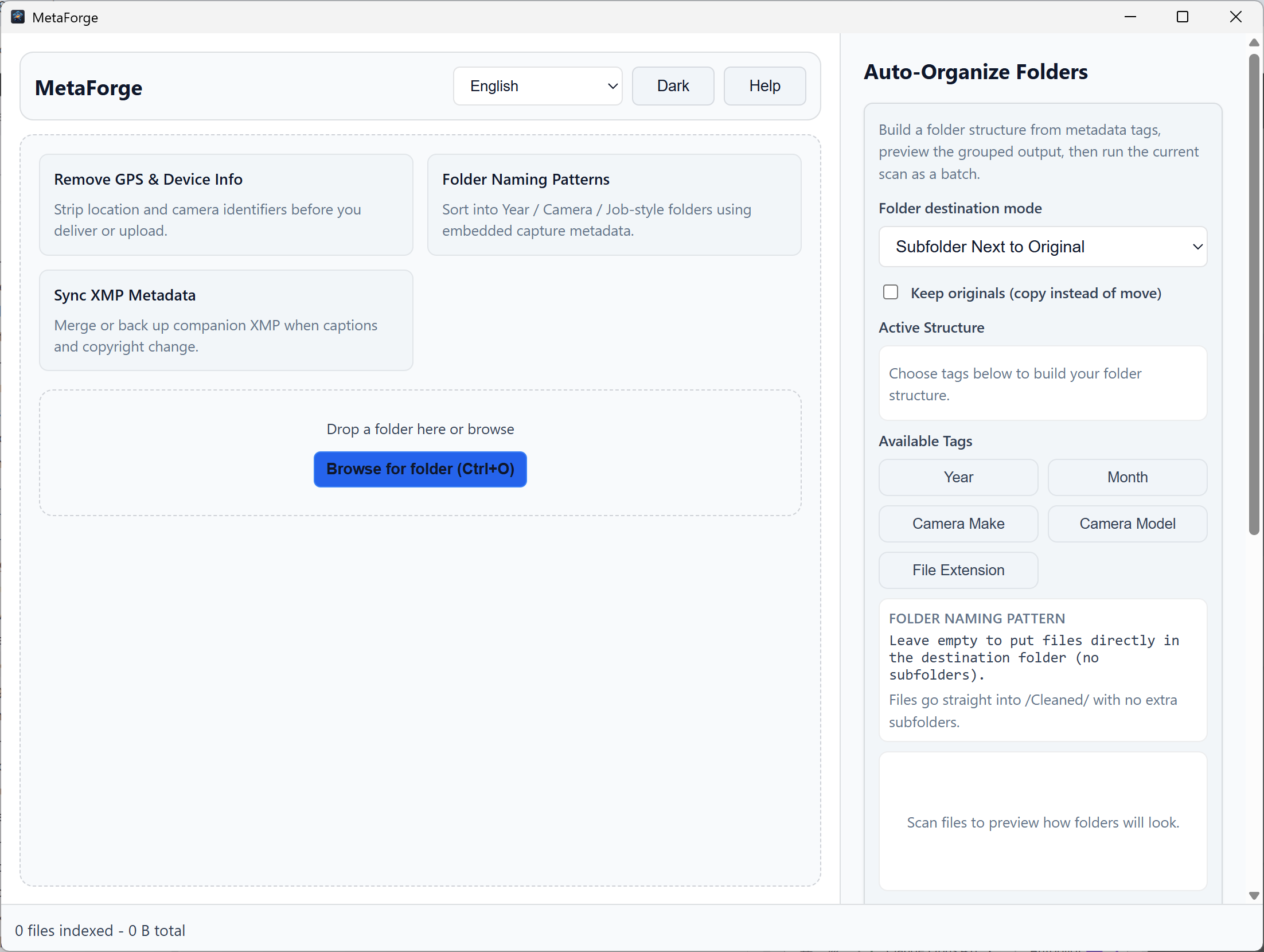Switch to Dark theme

tap(673, 86)
